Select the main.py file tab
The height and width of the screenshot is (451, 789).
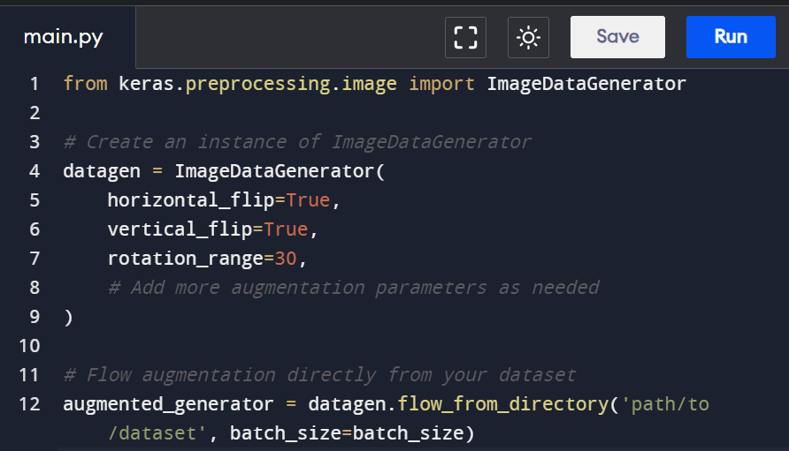[x=63, y=38]
